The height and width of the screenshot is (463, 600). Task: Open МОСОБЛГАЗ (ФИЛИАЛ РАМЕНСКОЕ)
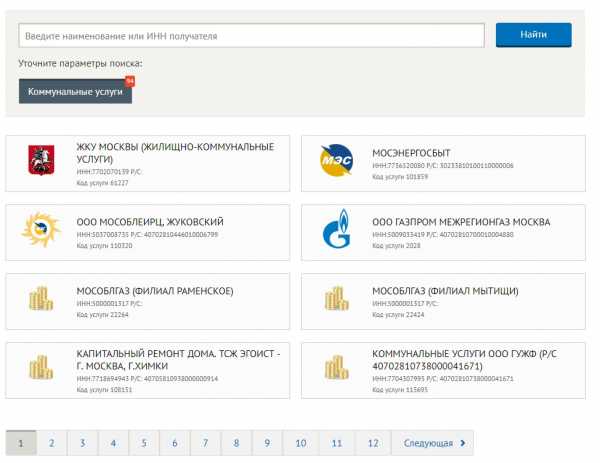click(148, 302)
